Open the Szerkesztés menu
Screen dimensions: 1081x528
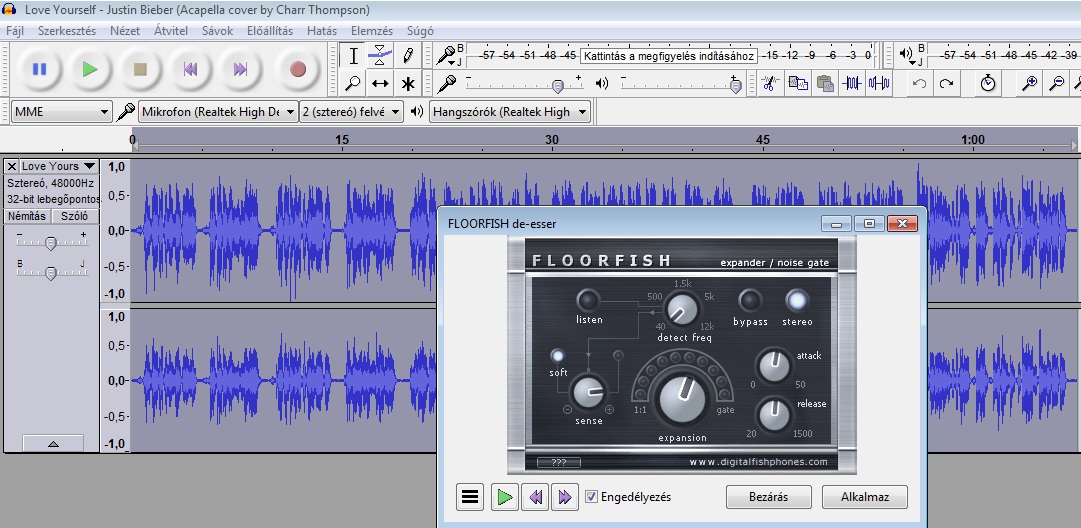(67, 31)
